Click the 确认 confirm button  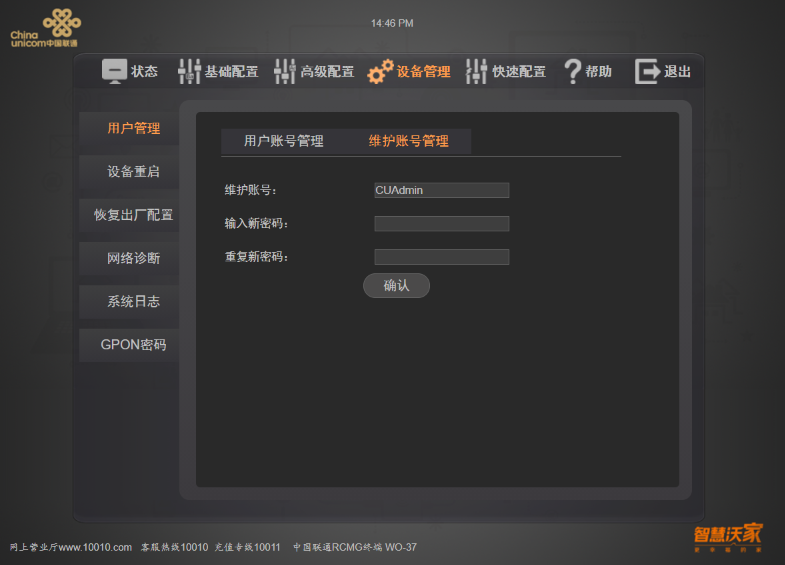coord(396,285)
